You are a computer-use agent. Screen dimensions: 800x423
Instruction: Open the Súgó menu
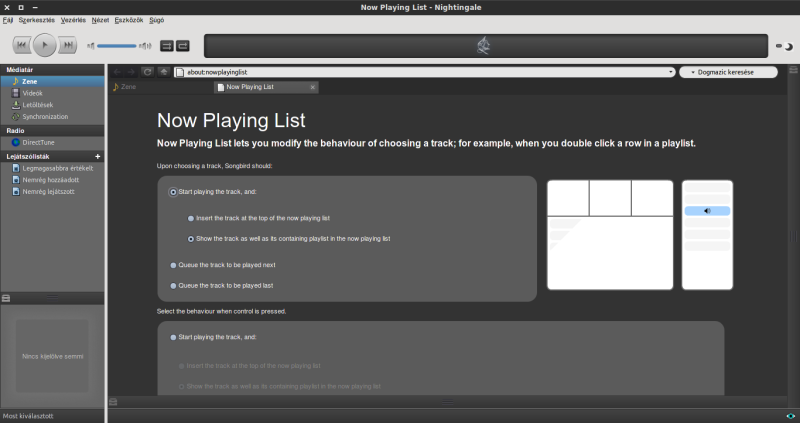tap(157, 20)
